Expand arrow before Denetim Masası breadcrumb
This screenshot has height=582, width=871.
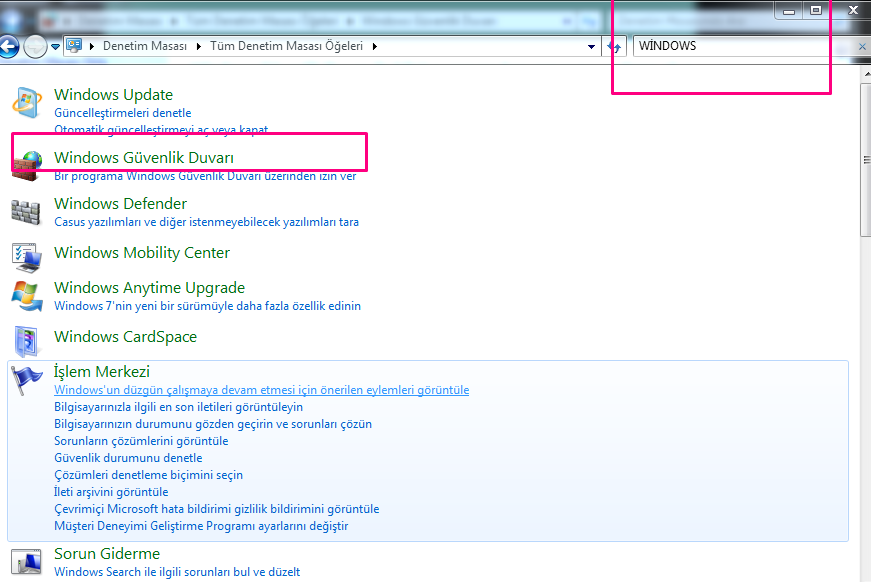tap(92, 46)
